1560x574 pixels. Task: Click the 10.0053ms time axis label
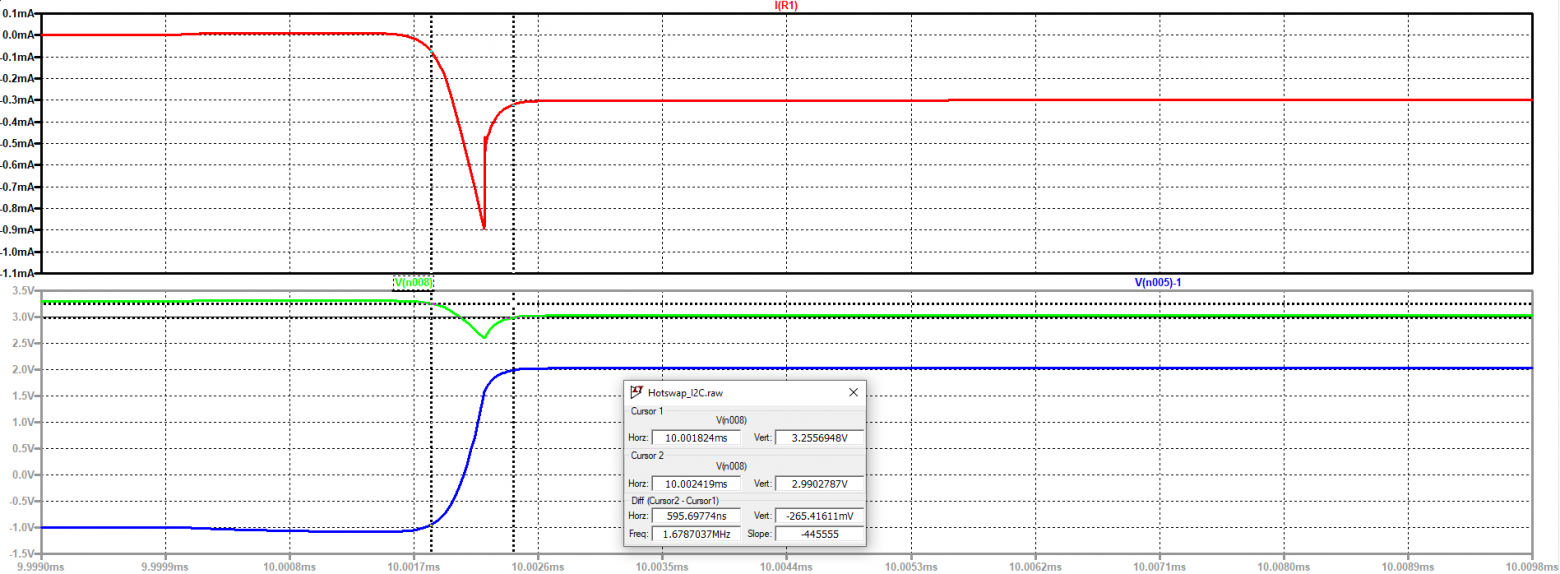click(x=910, y=565)
